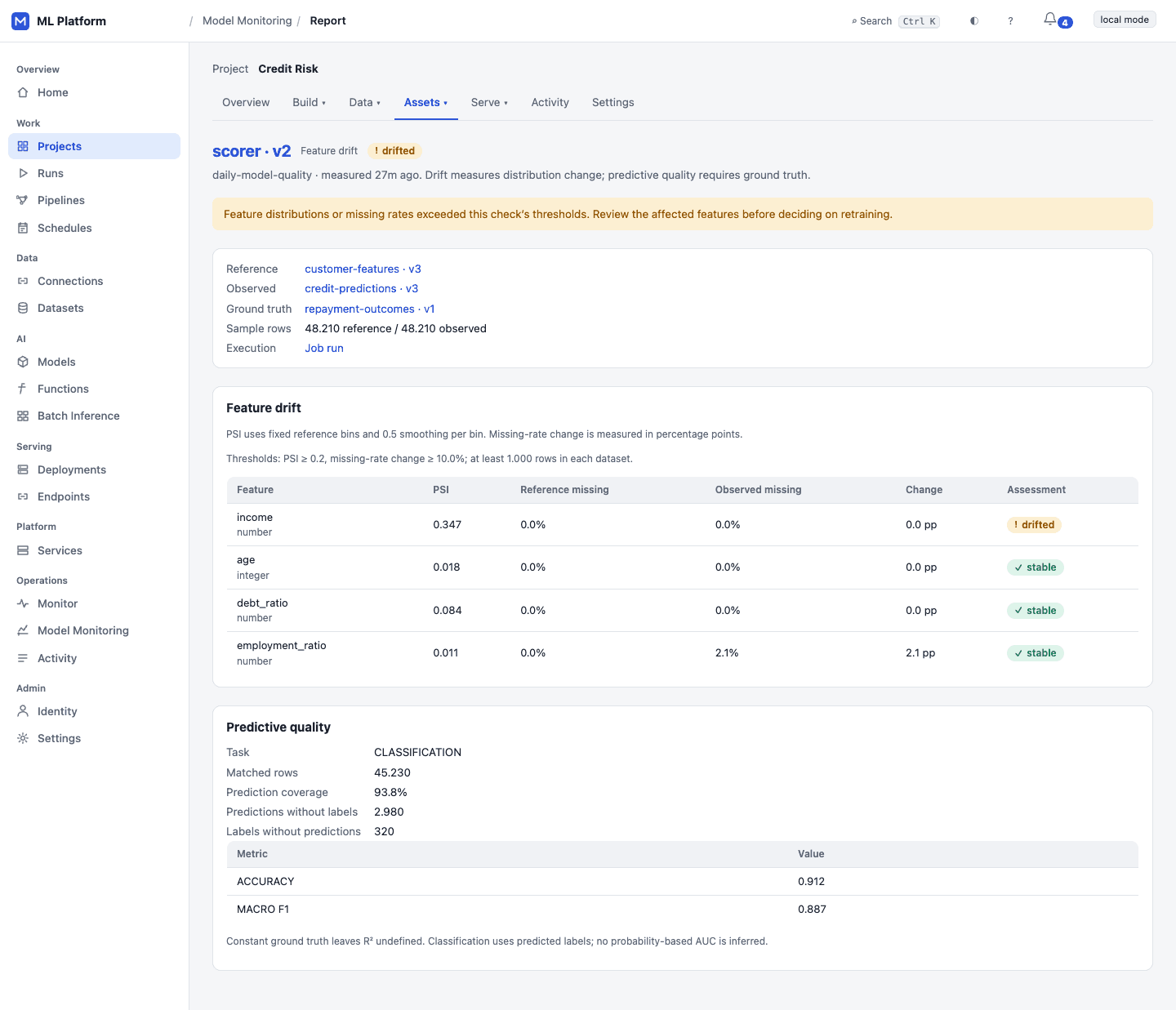1176x1010 pixels.
Task: Click the local mode badge
Action: [x=1125, y=20]
